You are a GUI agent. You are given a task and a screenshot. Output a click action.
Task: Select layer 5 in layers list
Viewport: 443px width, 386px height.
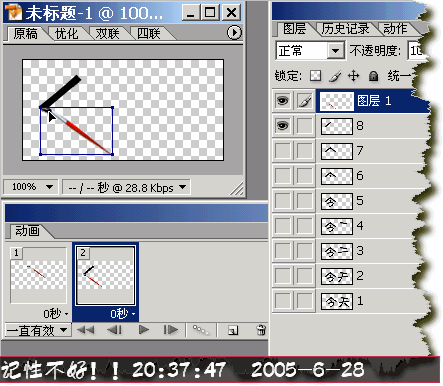point(349,201)
